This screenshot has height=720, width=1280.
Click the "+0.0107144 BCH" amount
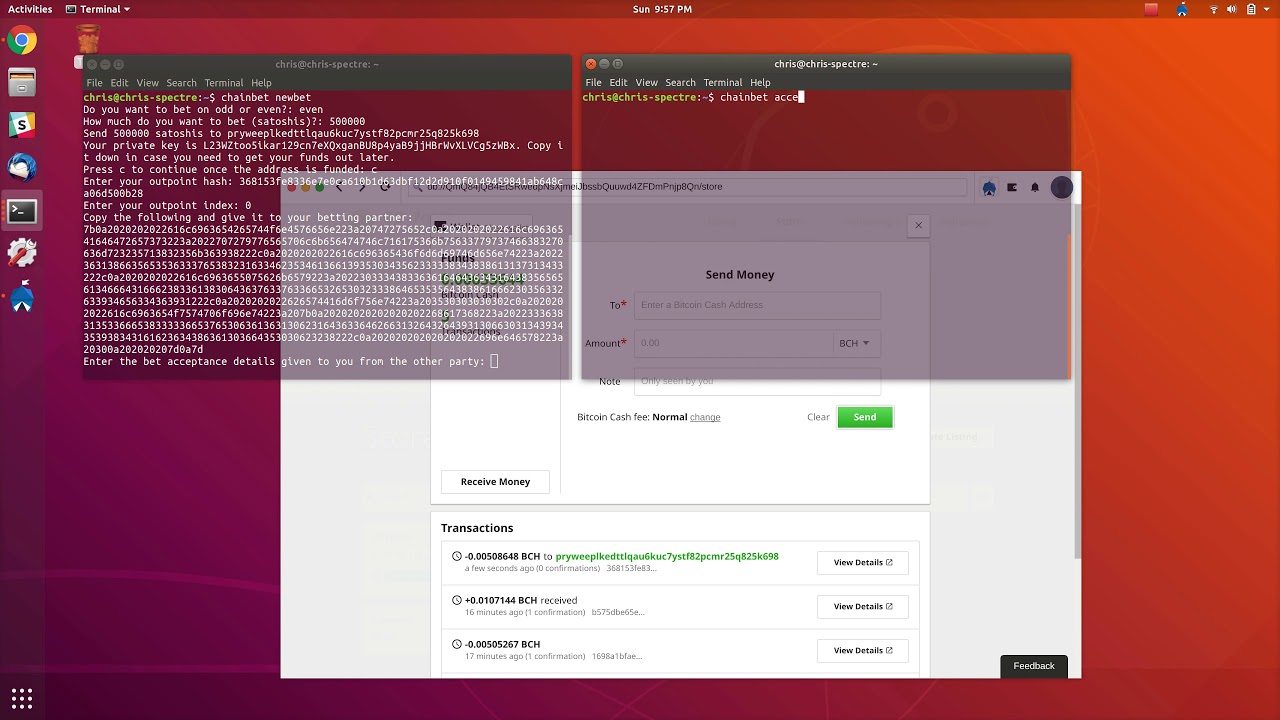click(x=501, y=600)
